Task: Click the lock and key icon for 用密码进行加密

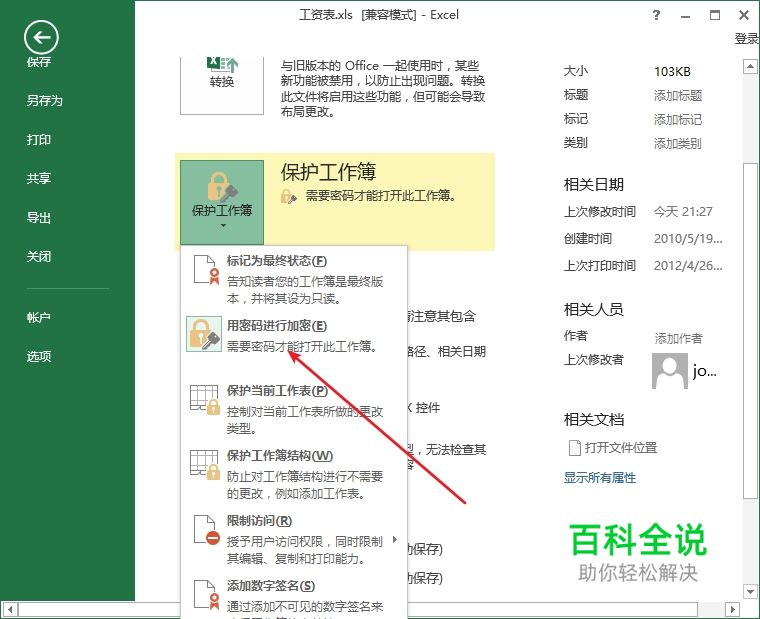Action: 204,333
